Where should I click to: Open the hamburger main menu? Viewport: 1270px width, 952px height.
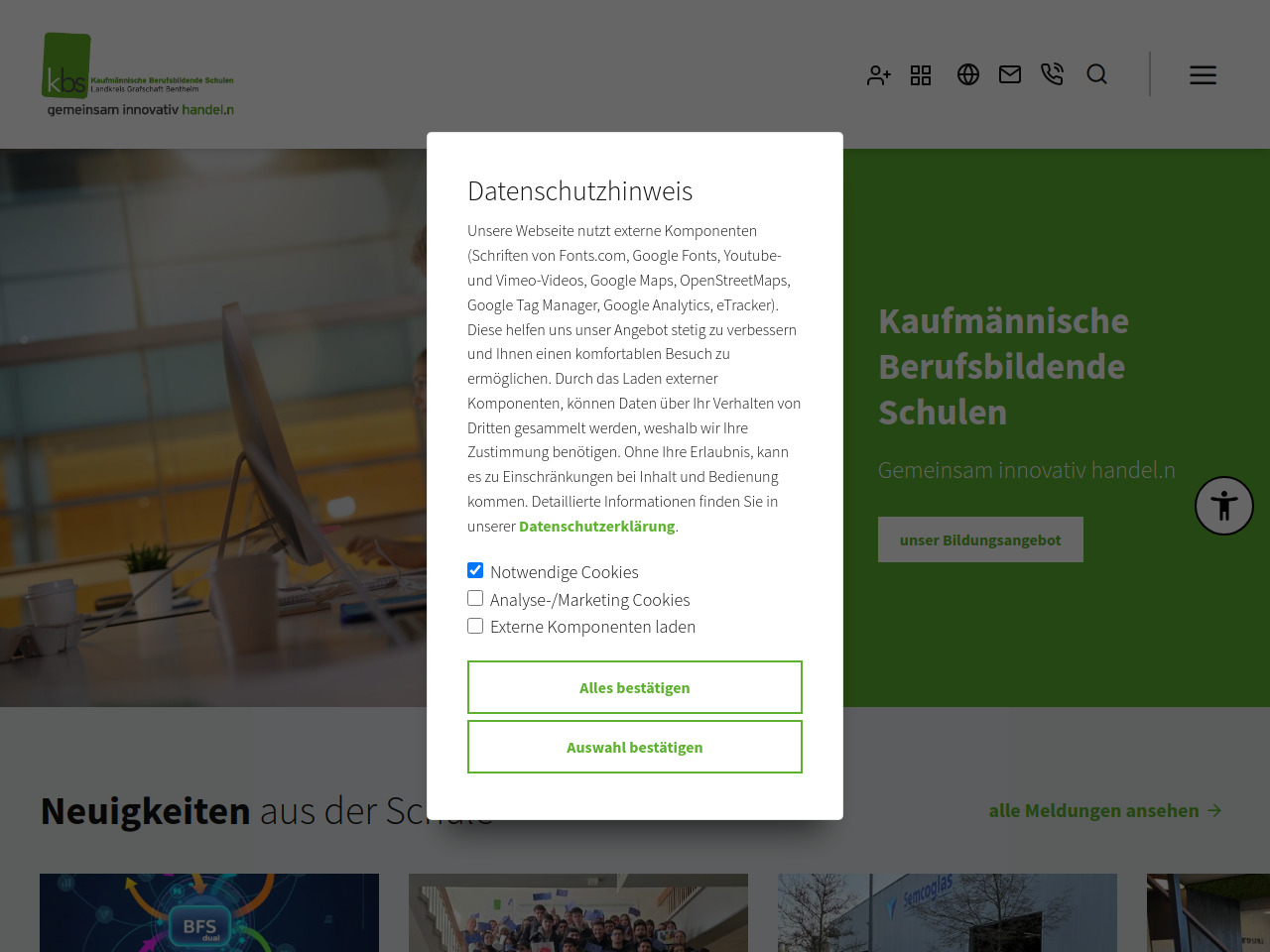point(1203,75)
